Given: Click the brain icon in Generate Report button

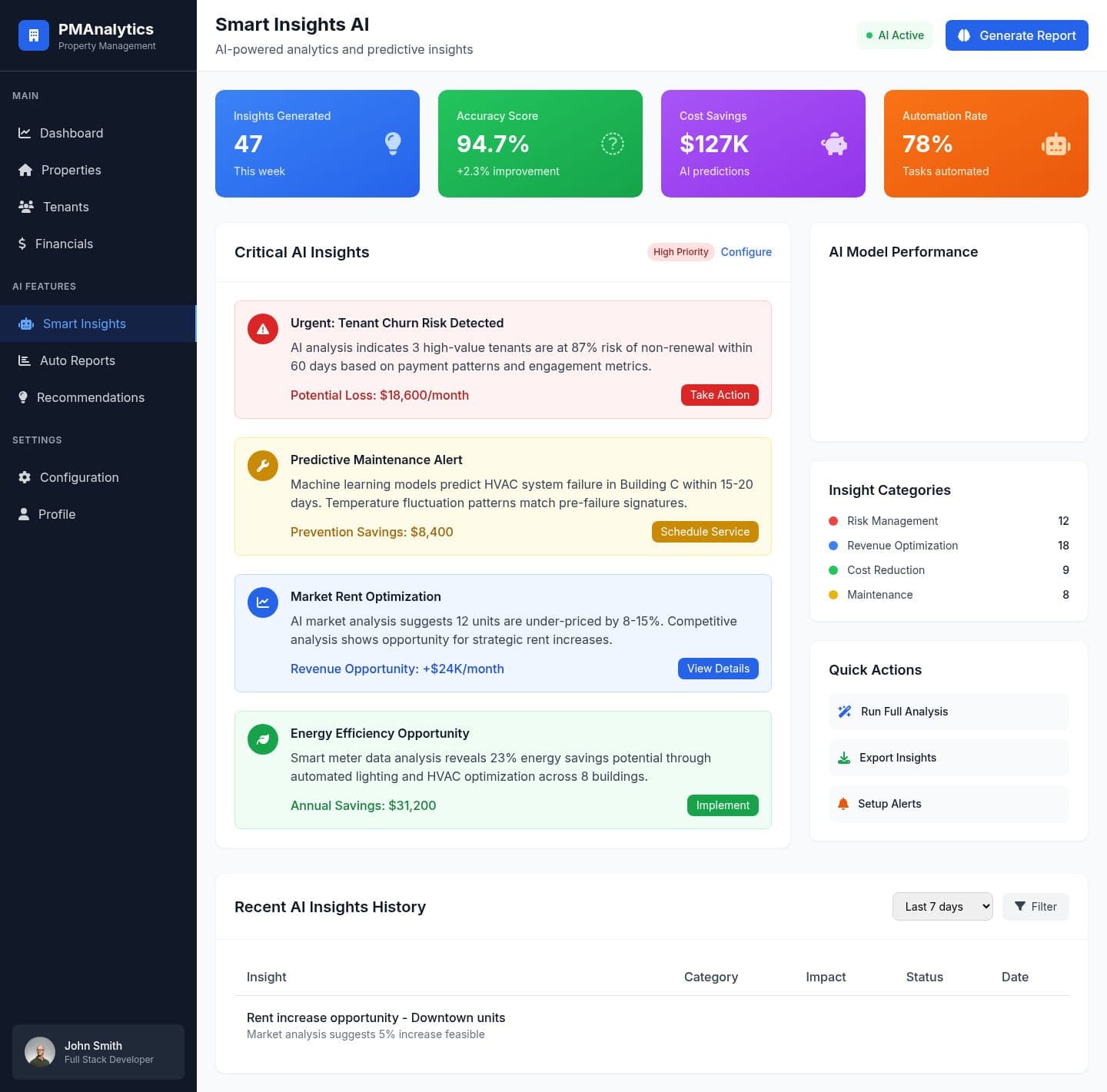Looking at the screenshot, I should [964, 35].
